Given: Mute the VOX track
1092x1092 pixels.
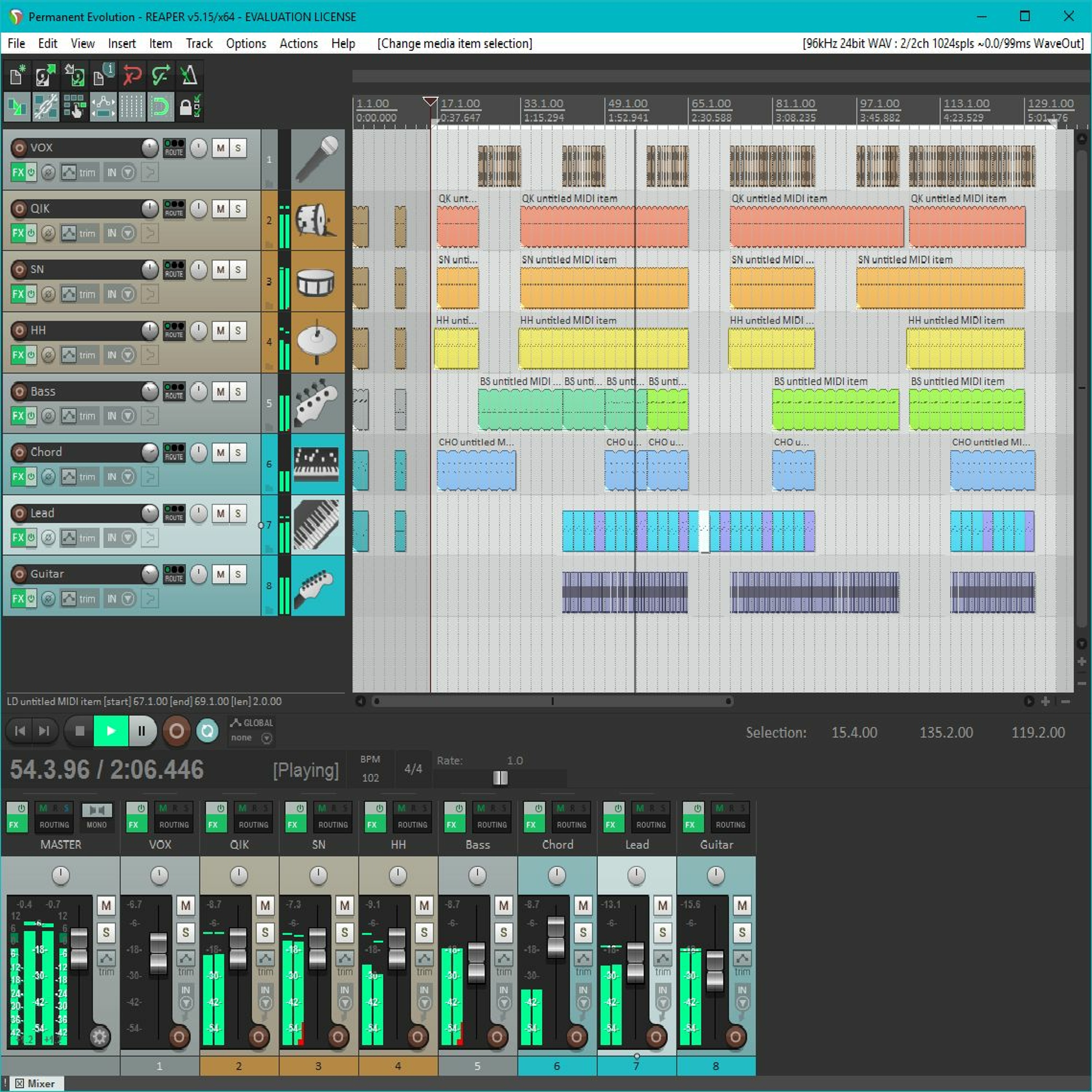Looking at the screenshot, I should click(221, 148).
